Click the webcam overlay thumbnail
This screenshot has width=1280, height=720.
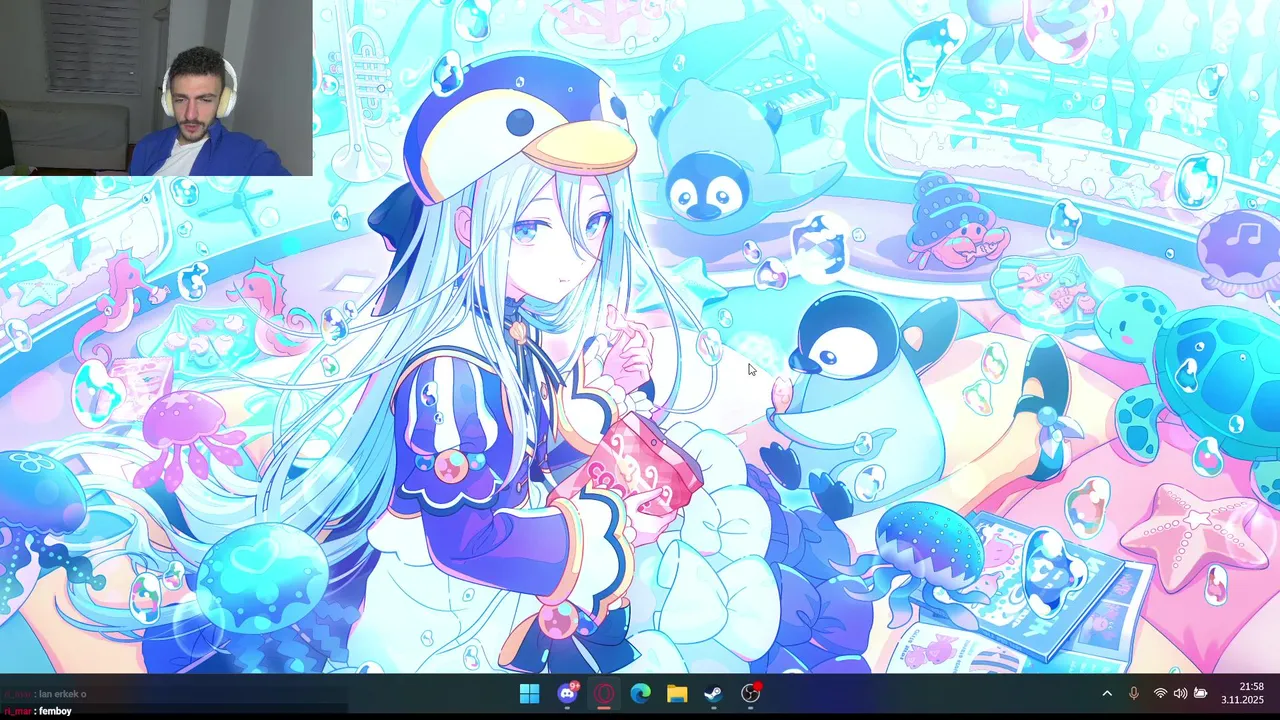click(156, 88)
